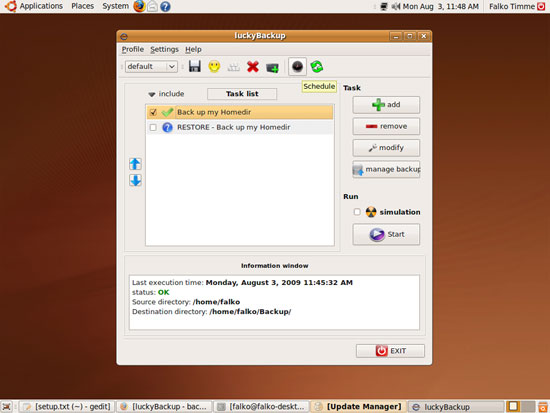Click the Start button
This screenshot has height=413, width=550.
click(x=386, y=234)
